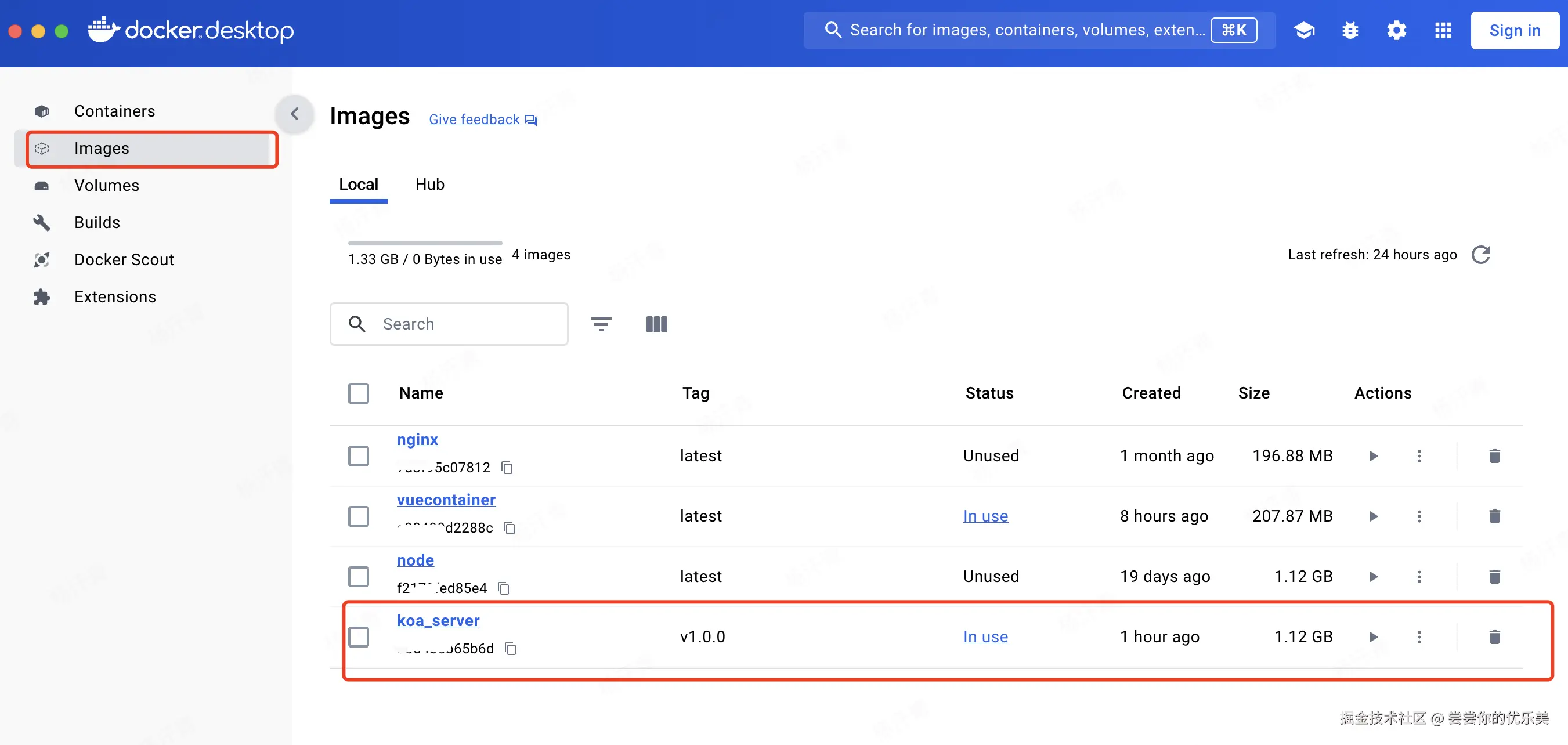
Task: Open the manage columns icon
Action: pyautogui.click(x=656, y=324)
